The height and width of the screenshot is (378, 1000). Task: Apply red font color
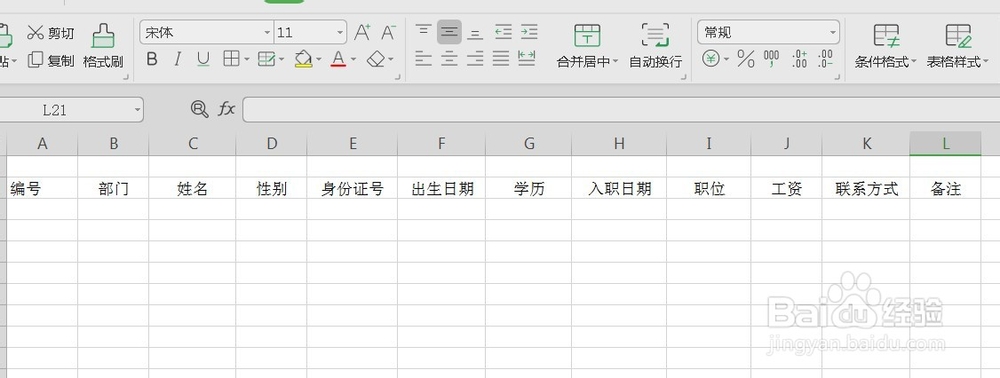coord(338,59)
